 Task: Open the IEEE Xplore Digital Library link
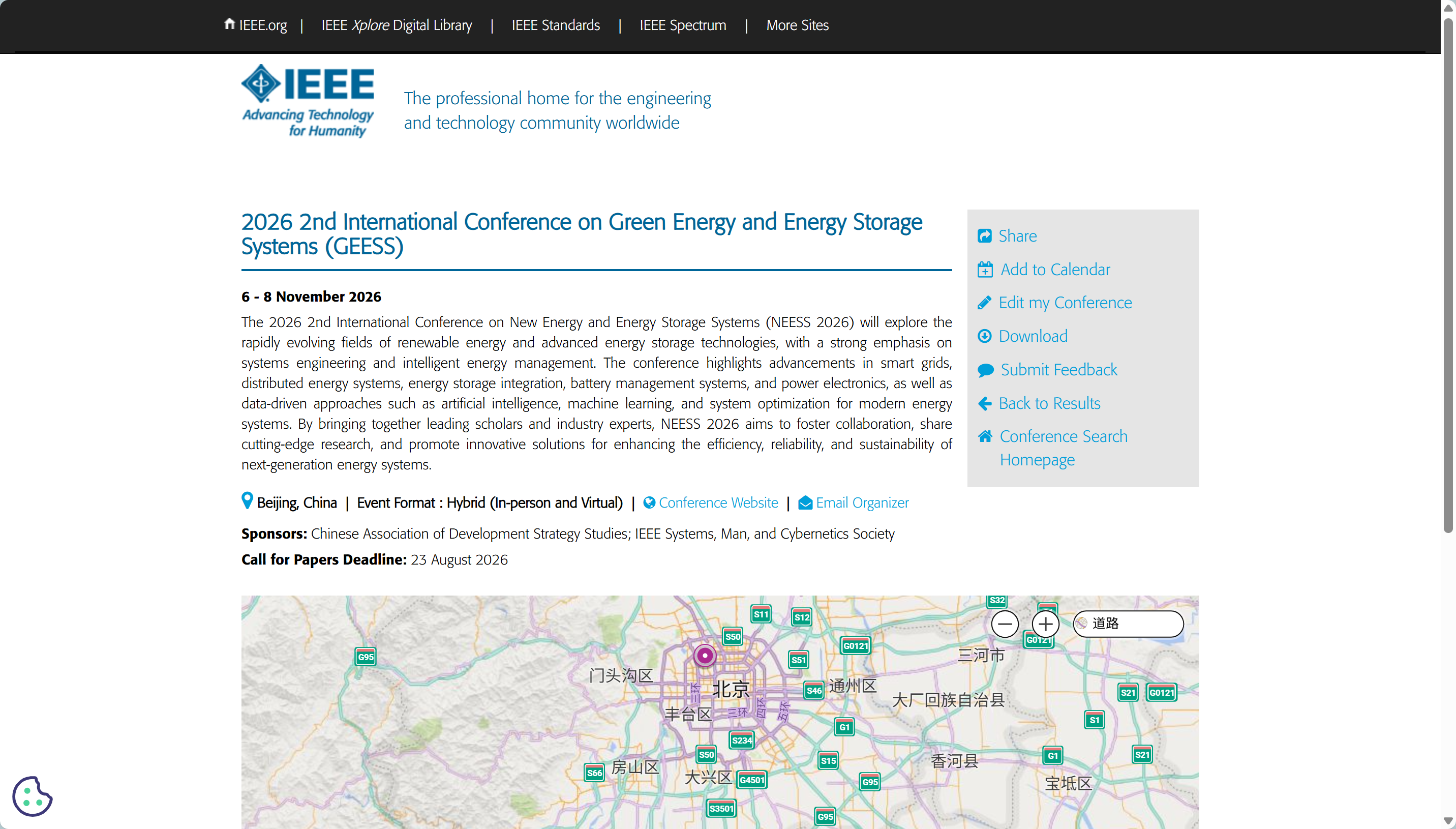click(x=397, y=25)
